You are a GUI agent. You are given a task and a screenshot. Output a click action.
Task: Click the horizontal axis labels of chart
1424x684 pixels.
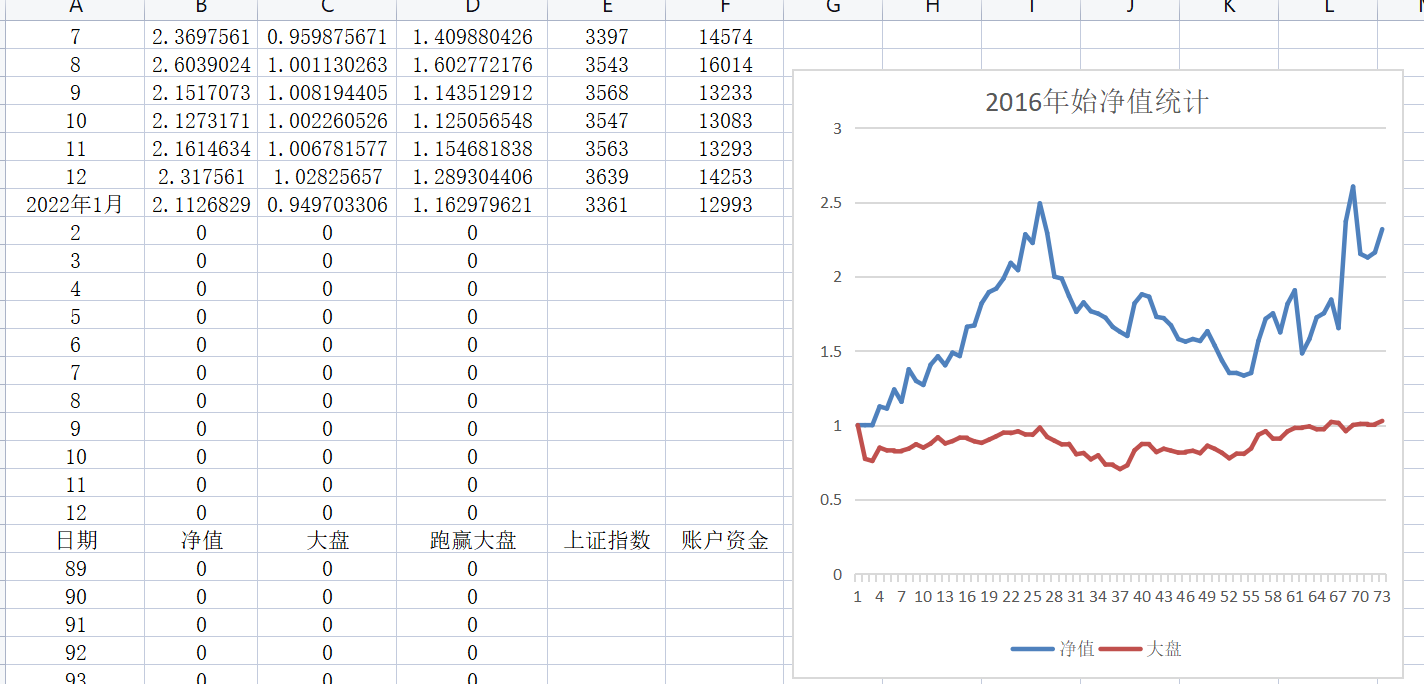pyautogui.click(x=1120, y=597)
